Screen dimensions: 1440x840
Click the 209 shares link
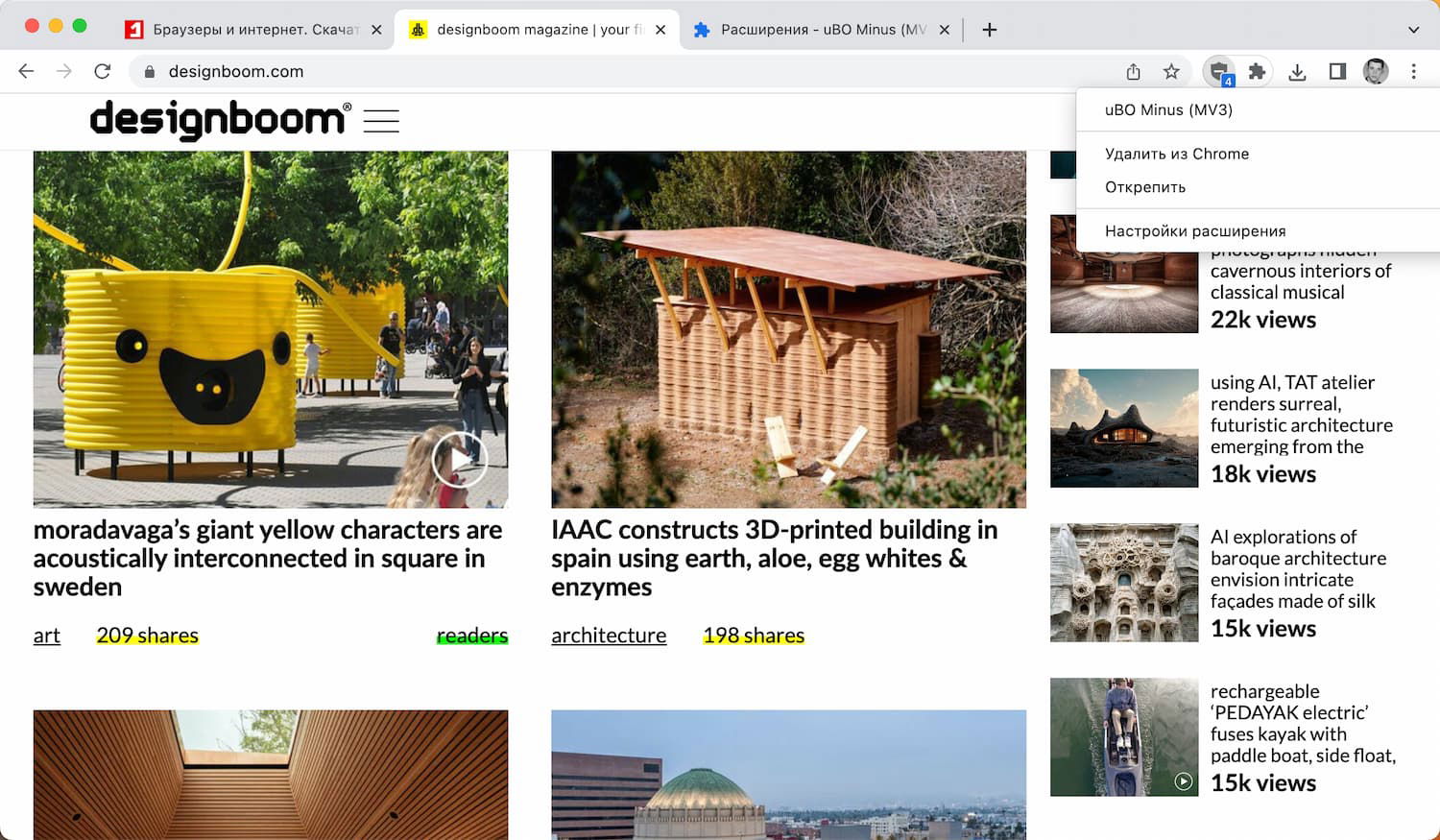(x=148, y=636)
